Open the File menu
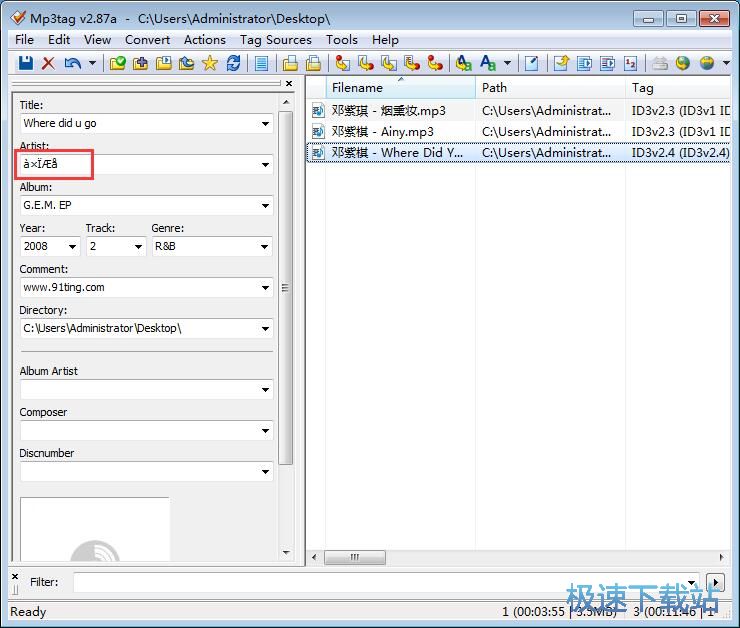740x628 pixels. pyautogui.click(x=25, y=40)
